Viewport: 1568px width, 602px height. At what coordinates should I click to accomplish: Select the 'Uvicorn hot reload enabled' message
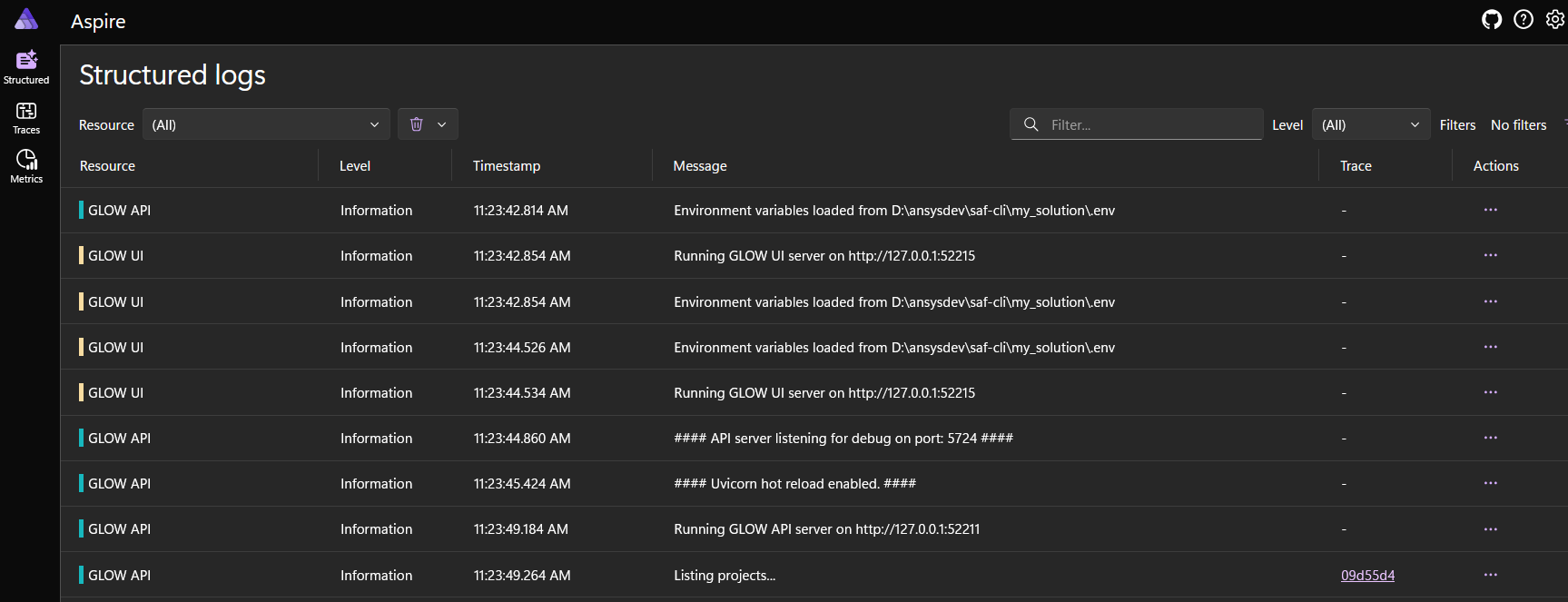tap(794, 483)
